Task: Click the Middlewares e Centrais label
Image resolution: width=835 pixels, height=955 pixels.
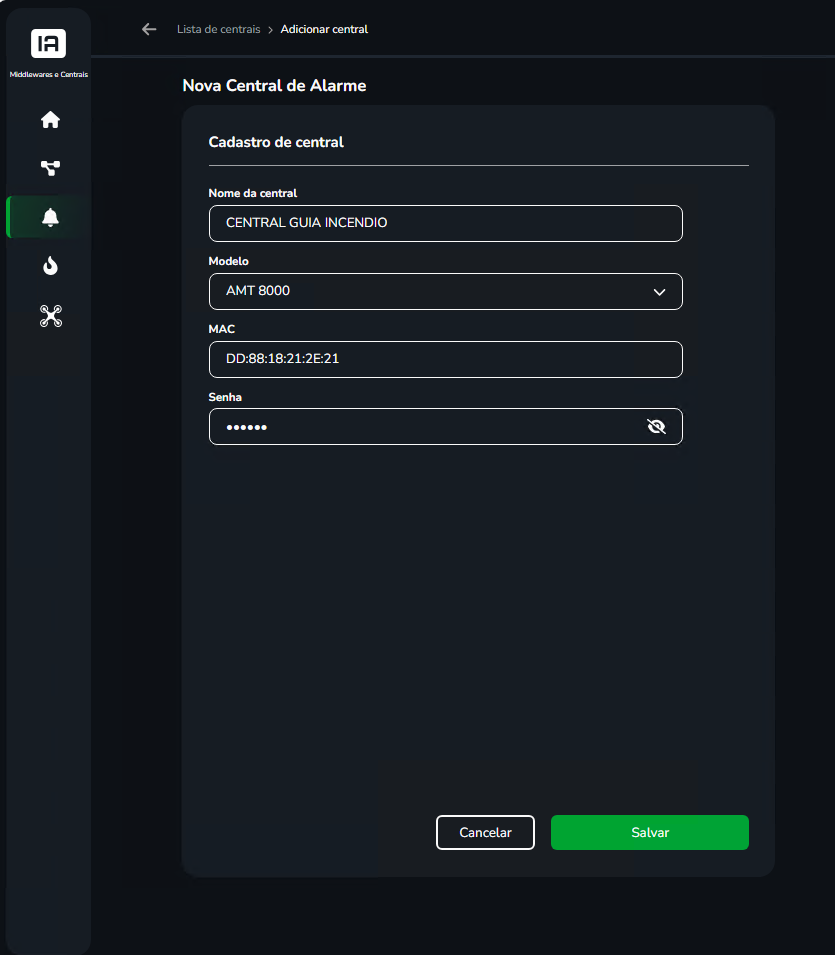Action: click(x=49, y=74)
